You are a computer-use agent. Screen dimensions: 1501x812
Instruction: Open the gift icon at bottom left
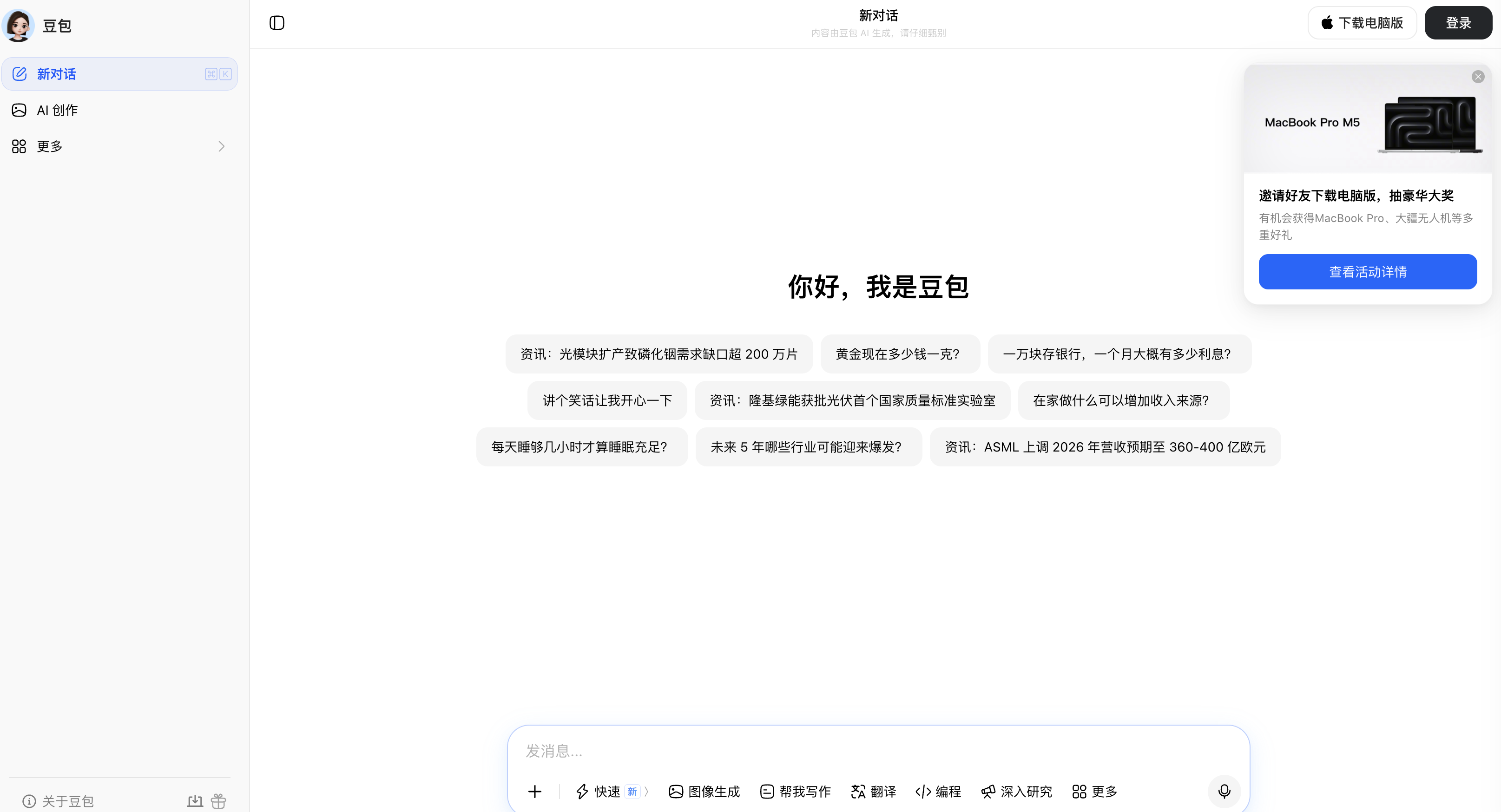point(218,801)
